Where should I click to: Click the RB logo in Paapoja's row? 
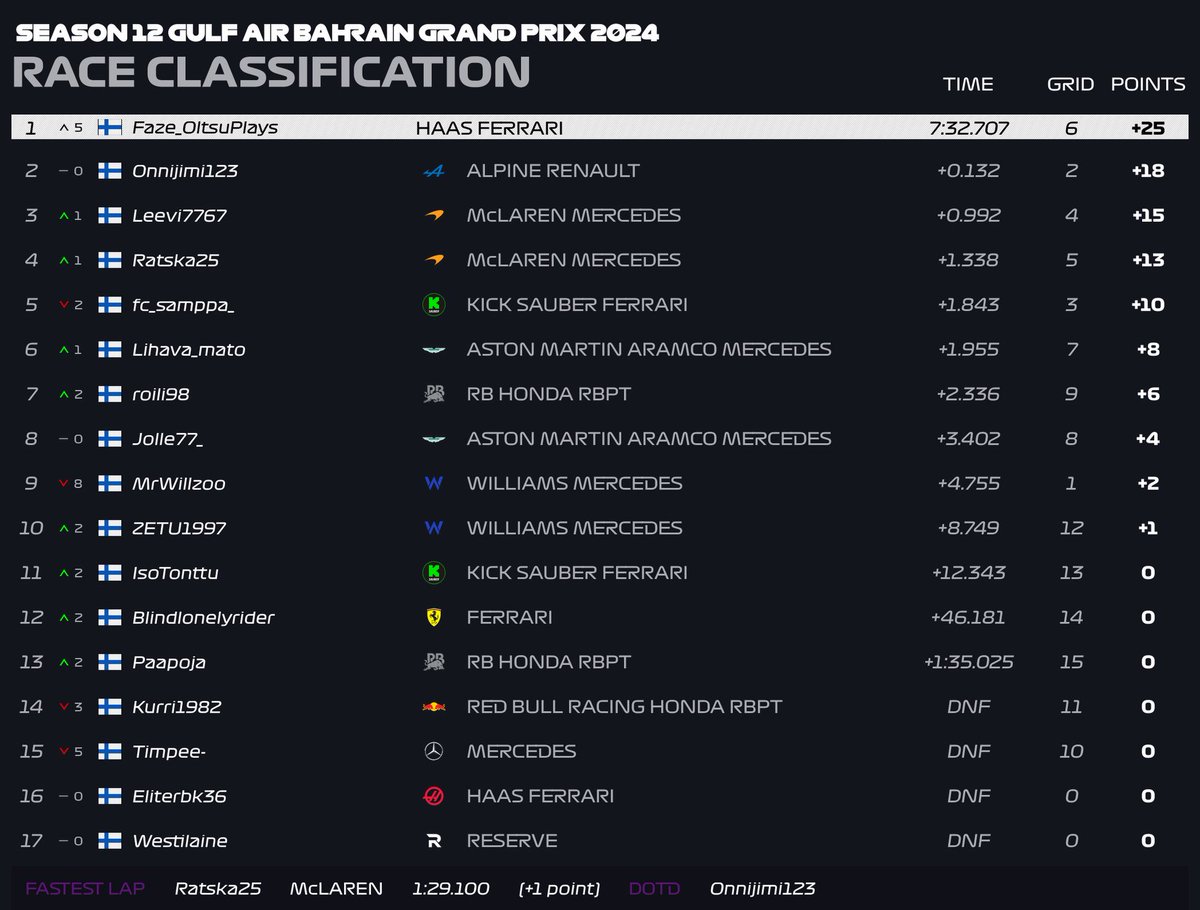(432, 662)
